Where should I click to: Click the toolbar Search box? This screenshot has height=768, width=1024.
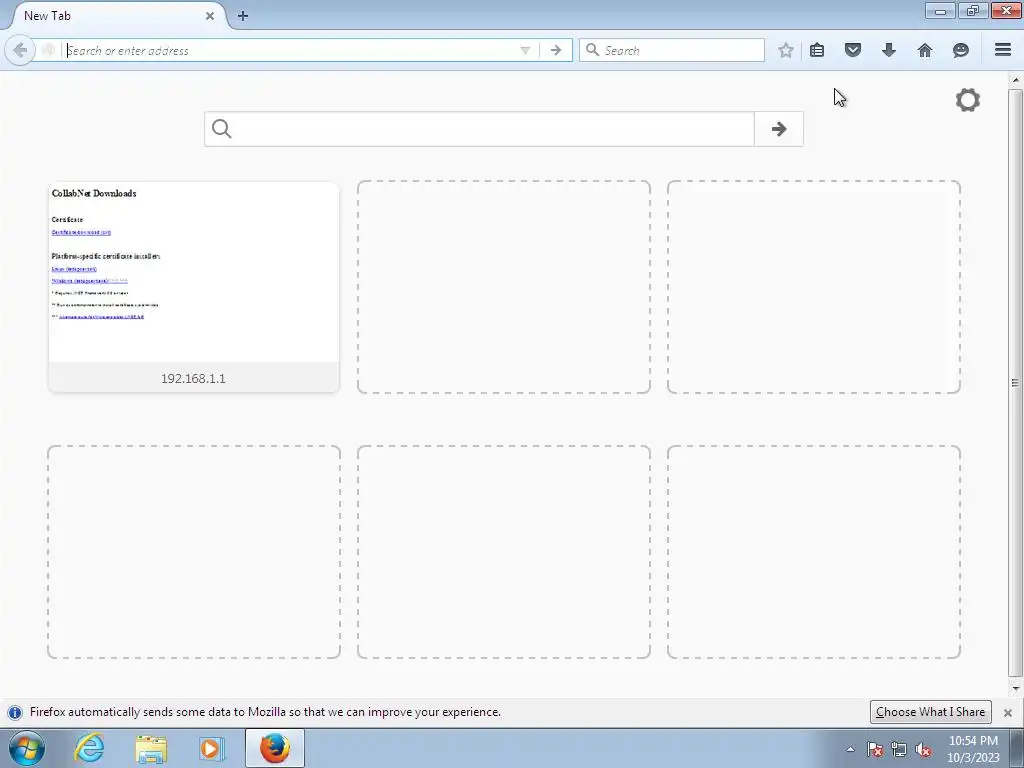coord(671,50)
